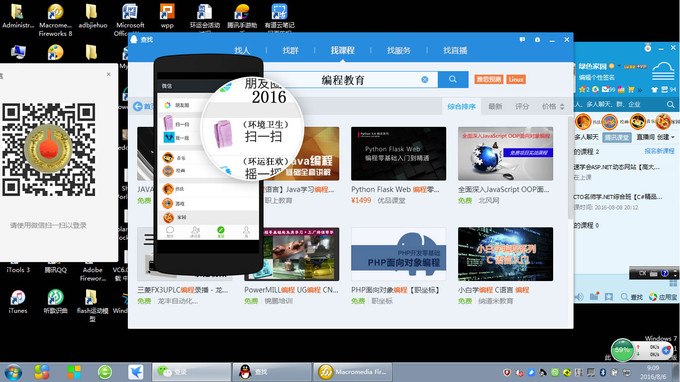Click the orange tag left of Linux
680x382 pixels.
tap(488, 79)
